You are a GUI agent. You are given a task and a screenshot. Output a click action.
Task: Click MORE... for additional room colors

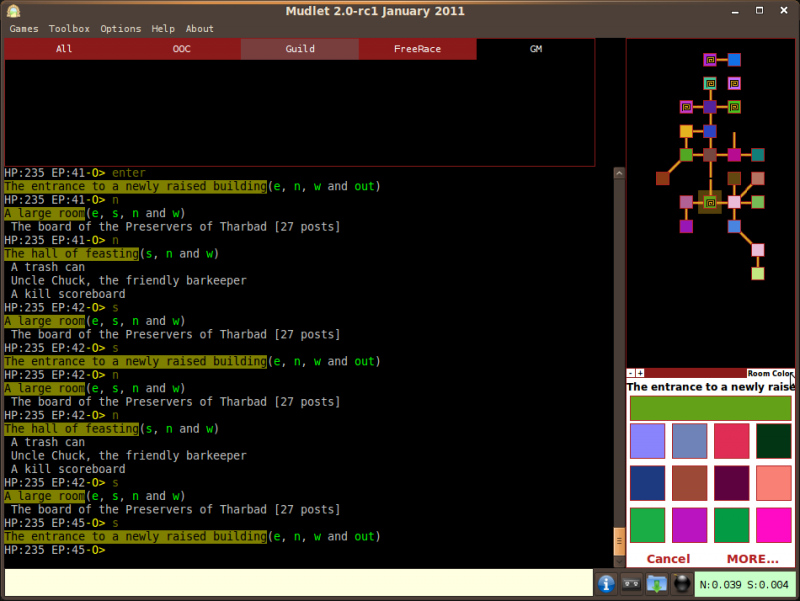pyautogui.click(x=753, y=559)
